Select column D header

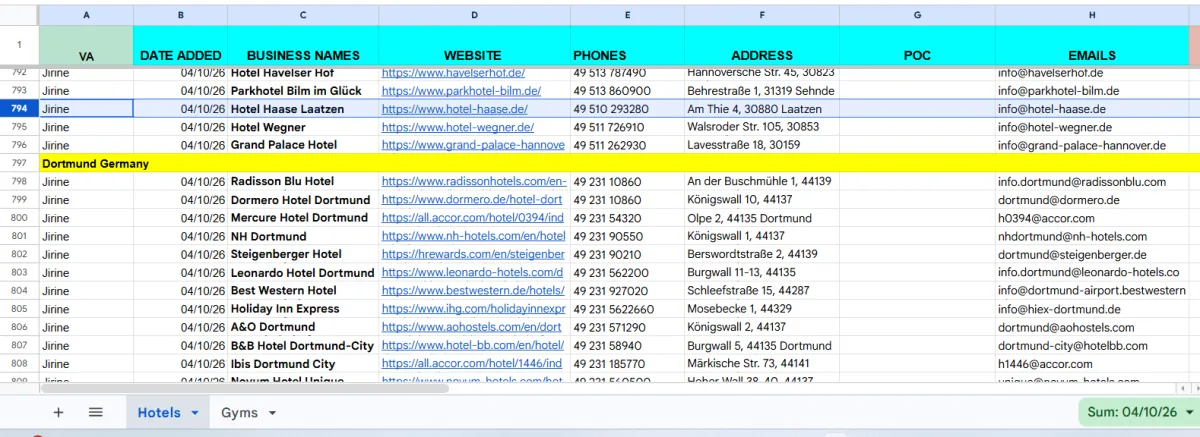point(474,15)
